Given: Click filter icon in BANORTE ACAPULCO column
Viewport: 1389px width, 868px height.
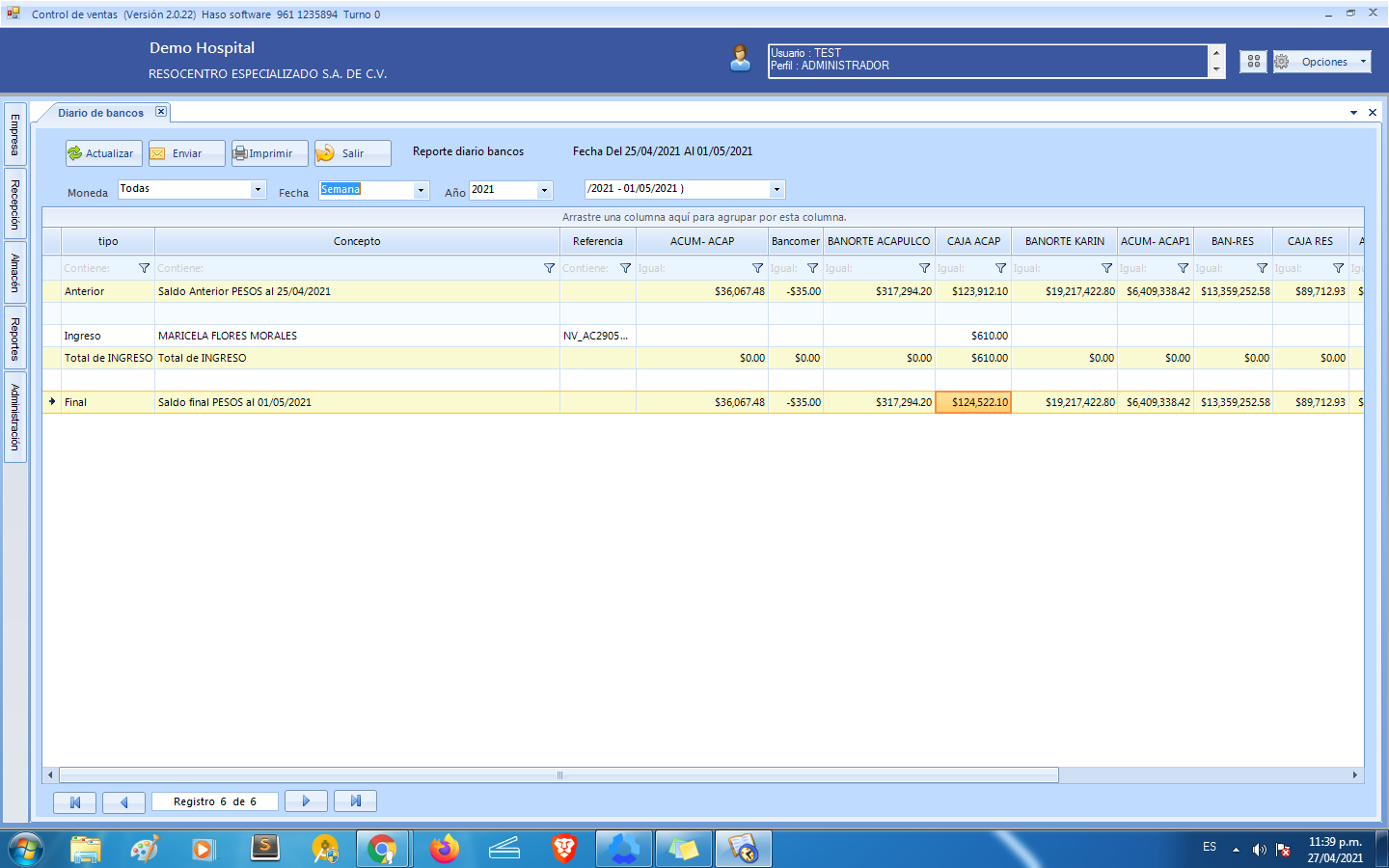Looking at the screenshot, I should point(924,268).
